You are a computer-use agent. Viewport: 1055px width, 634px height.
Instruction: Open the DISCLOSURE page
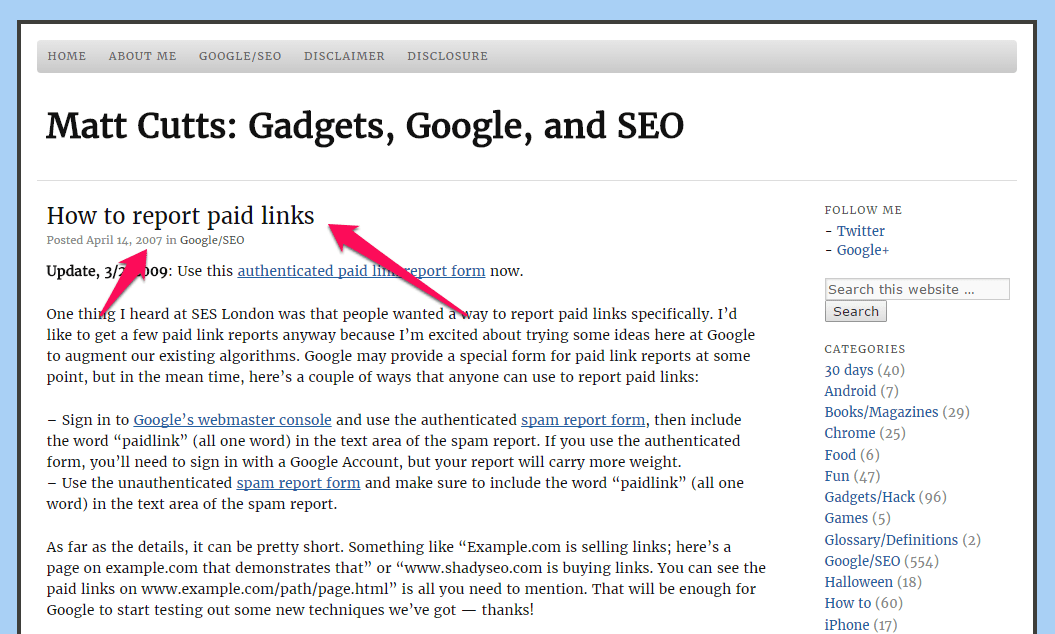point(447,56)
